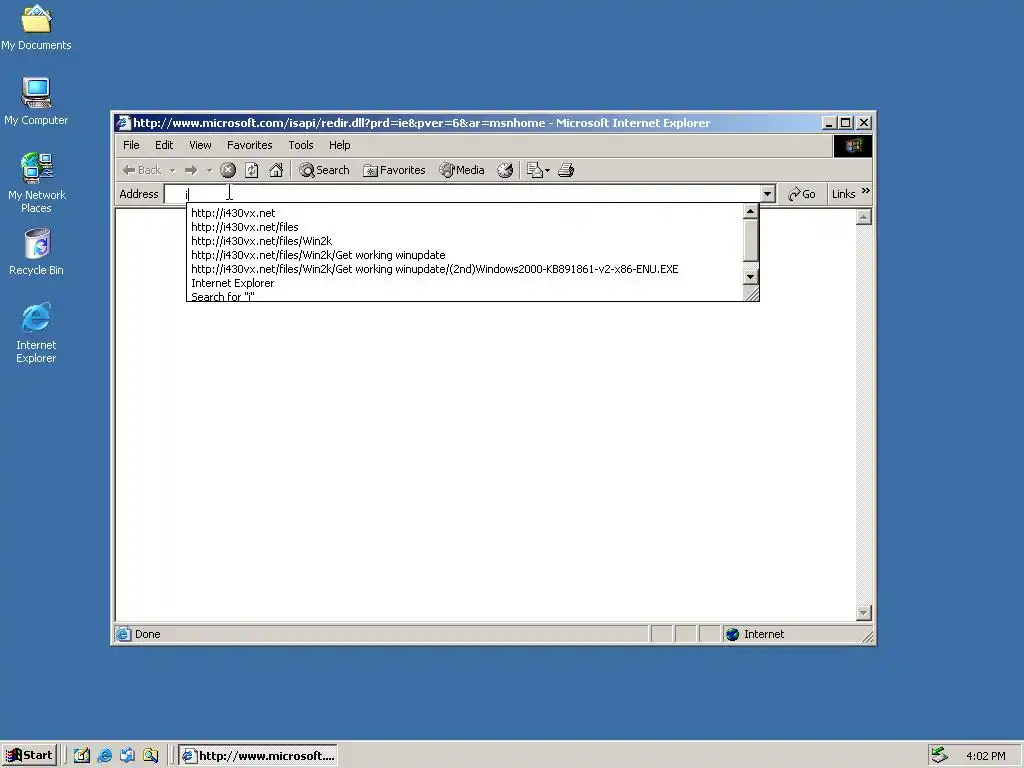Open the Search pane button

coord(325,170)
